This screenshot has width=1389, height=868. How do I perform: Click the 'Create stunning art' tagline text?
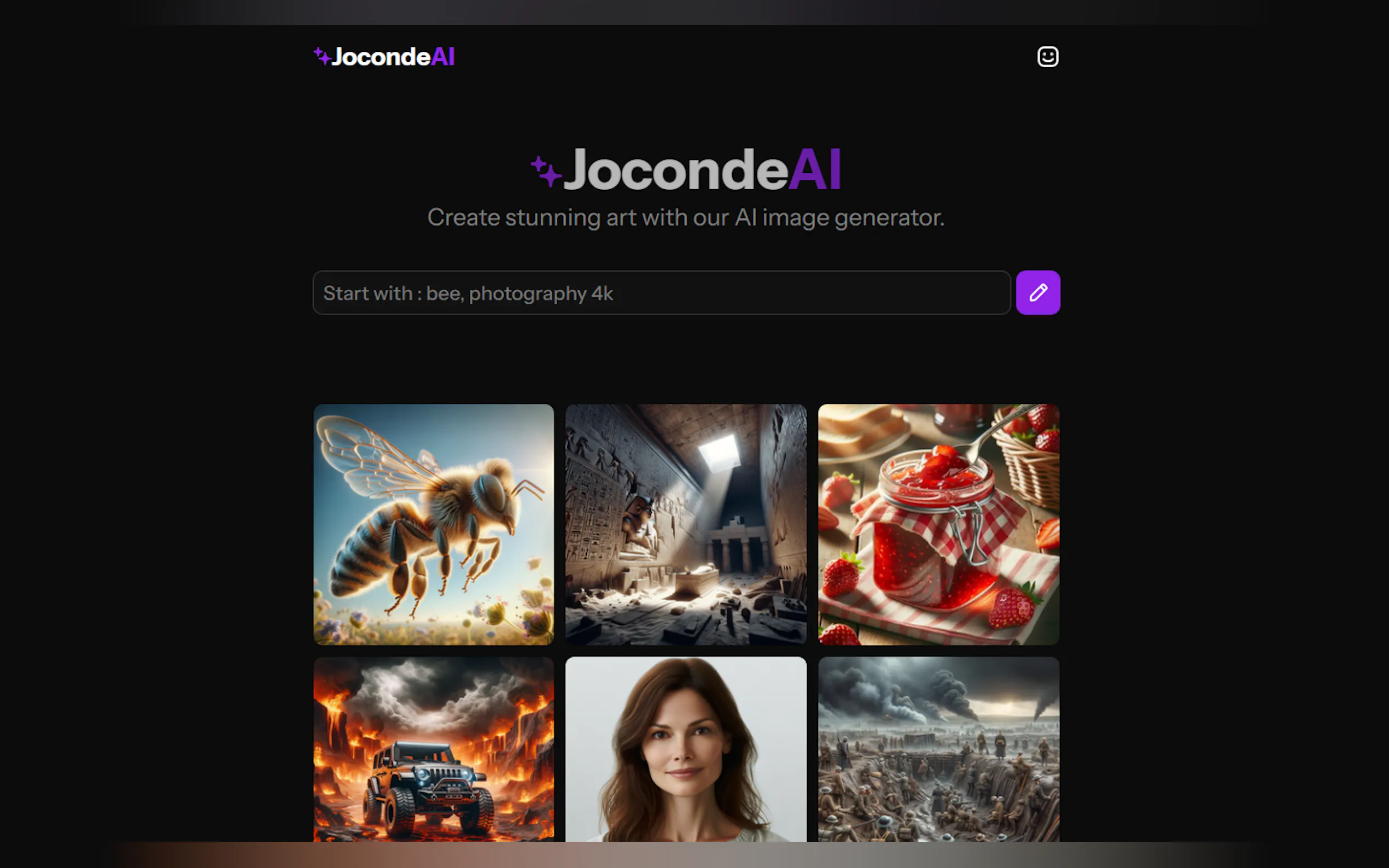point(686,218)
